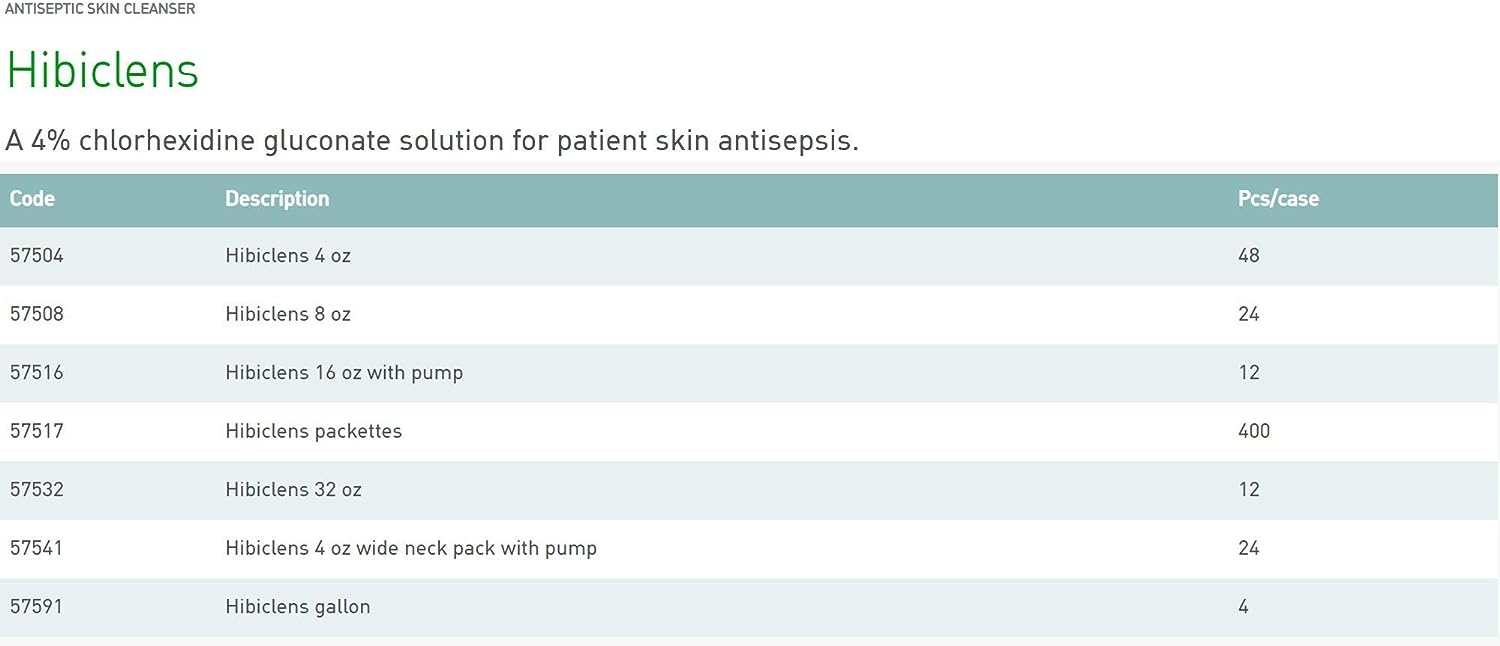Click product code 57541
This screenshot has height=646, width=1500.
pyautogui.click(x=37, y=548)
